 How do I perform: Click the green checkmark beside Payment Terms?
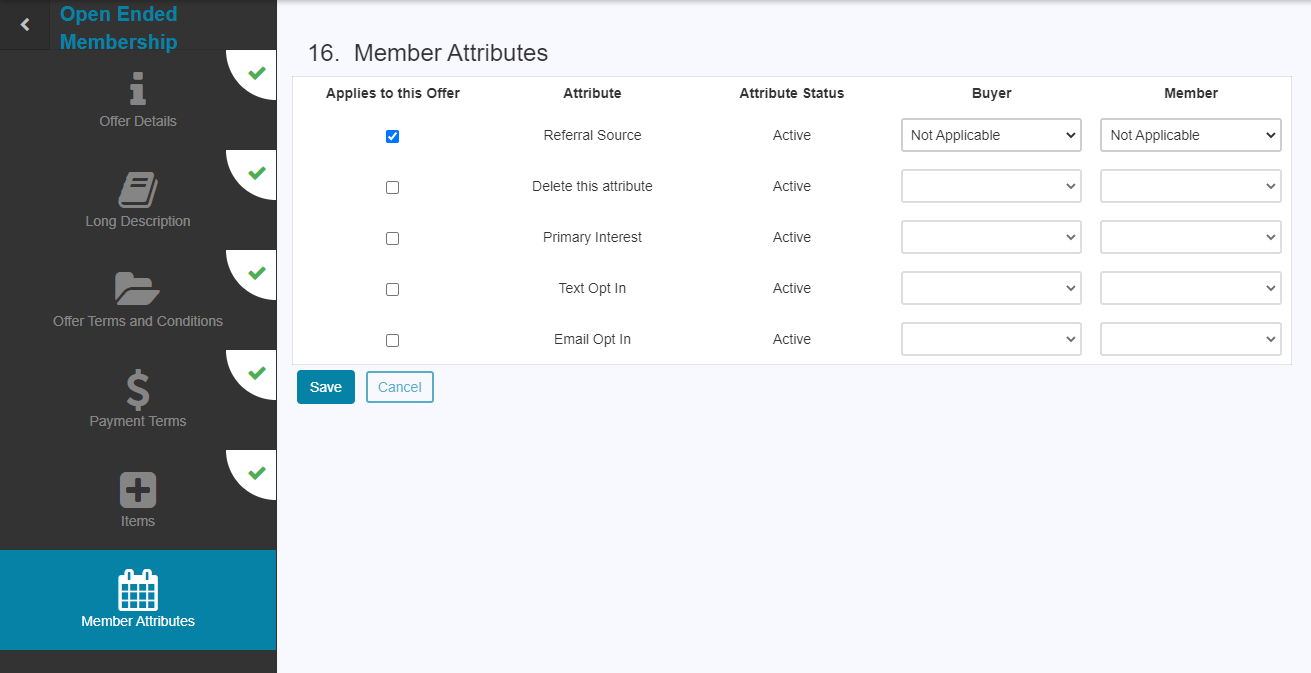[257, 373]
